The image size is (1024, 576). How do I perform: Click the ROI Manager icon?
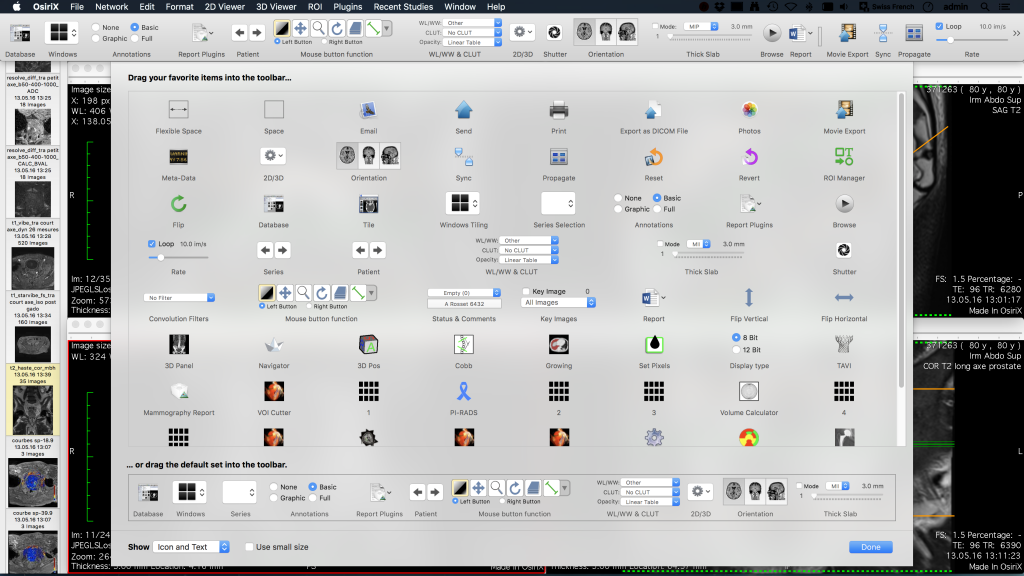(844, 156)
